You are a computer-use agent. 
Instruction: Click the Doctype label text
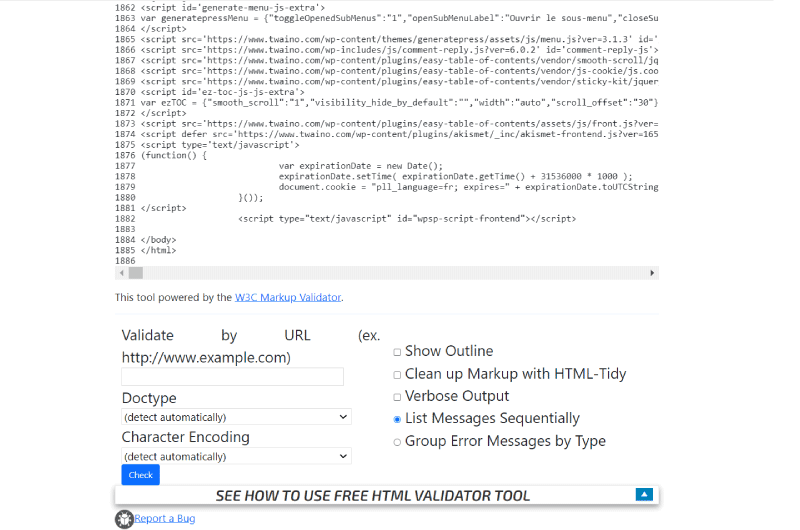(149, 398)
